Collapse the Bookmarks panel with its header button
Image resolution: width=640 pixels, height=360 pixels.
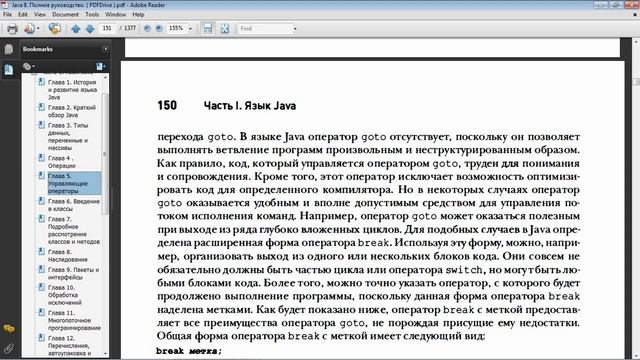coord(105,49)
